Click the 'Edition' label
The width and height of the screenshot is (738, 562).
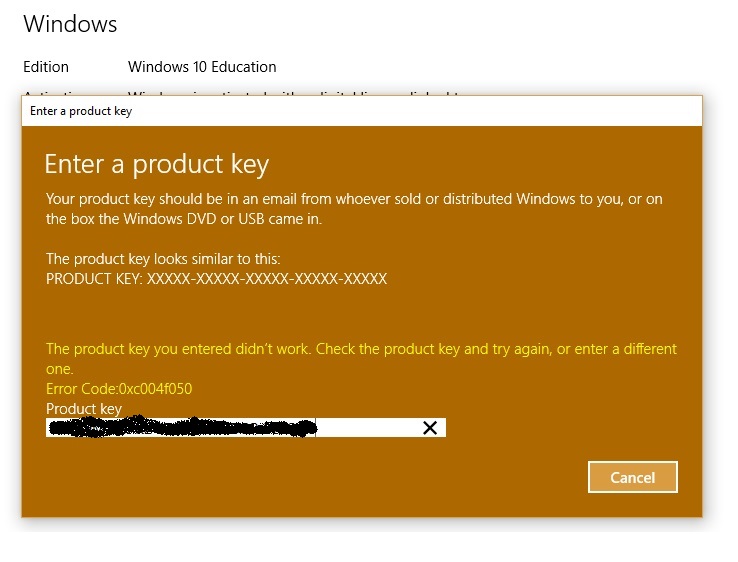pyautogui.click(x=46, y=67)
